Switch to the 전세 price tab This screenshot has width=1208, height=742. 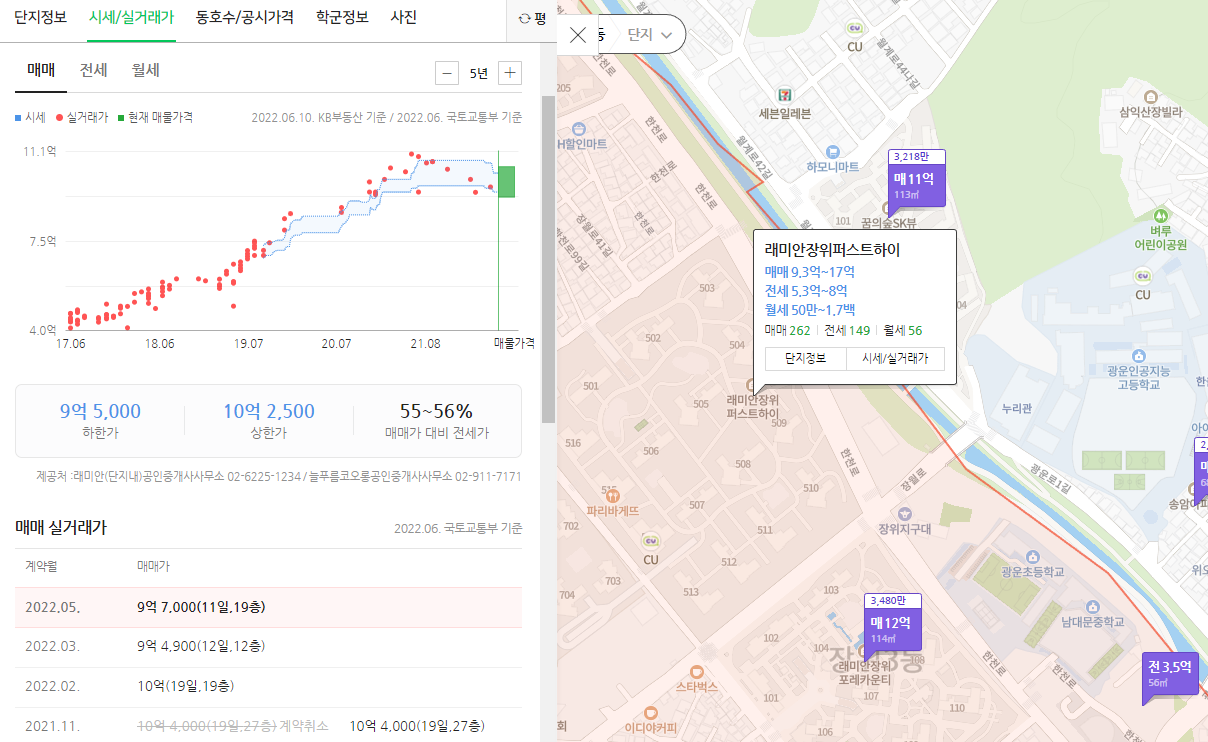coord(94,70)
